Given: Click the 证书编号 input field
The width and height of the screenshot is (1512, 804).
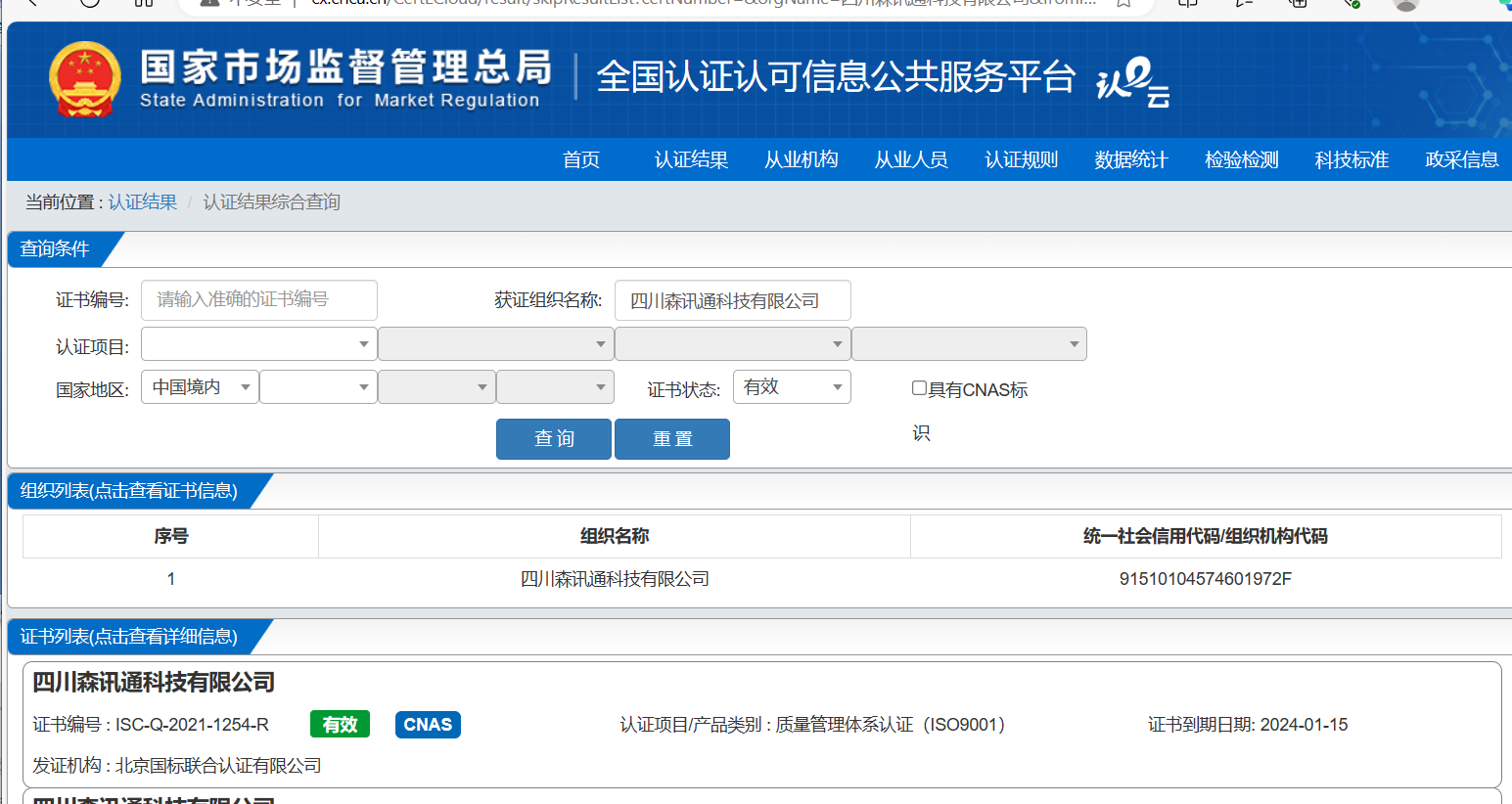Looking at the screenshot, I should (259, 300).
